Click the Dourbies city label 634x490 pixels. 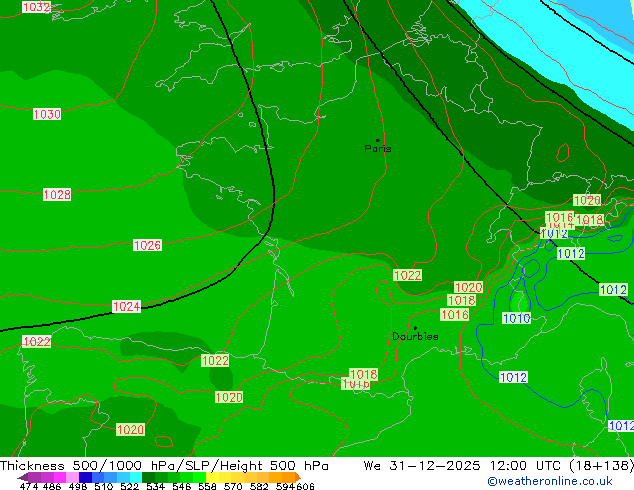tap(415, 336)
